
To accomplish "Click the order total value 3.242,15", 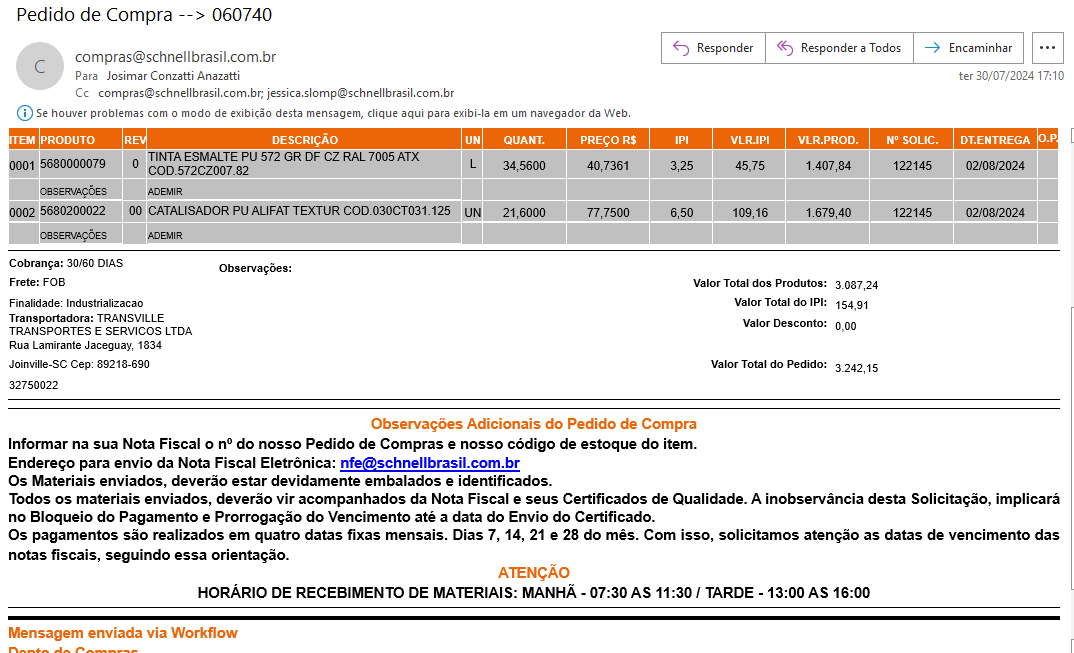I will point(856,368).
